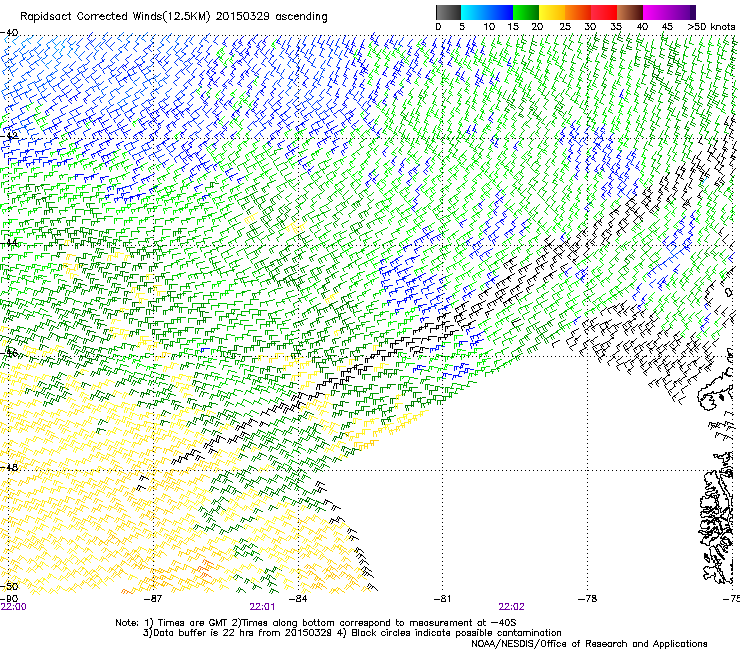Click the 22:00 time label
Image resolution: width=740 pixels, height=650 pixels.
click(14, 607)
